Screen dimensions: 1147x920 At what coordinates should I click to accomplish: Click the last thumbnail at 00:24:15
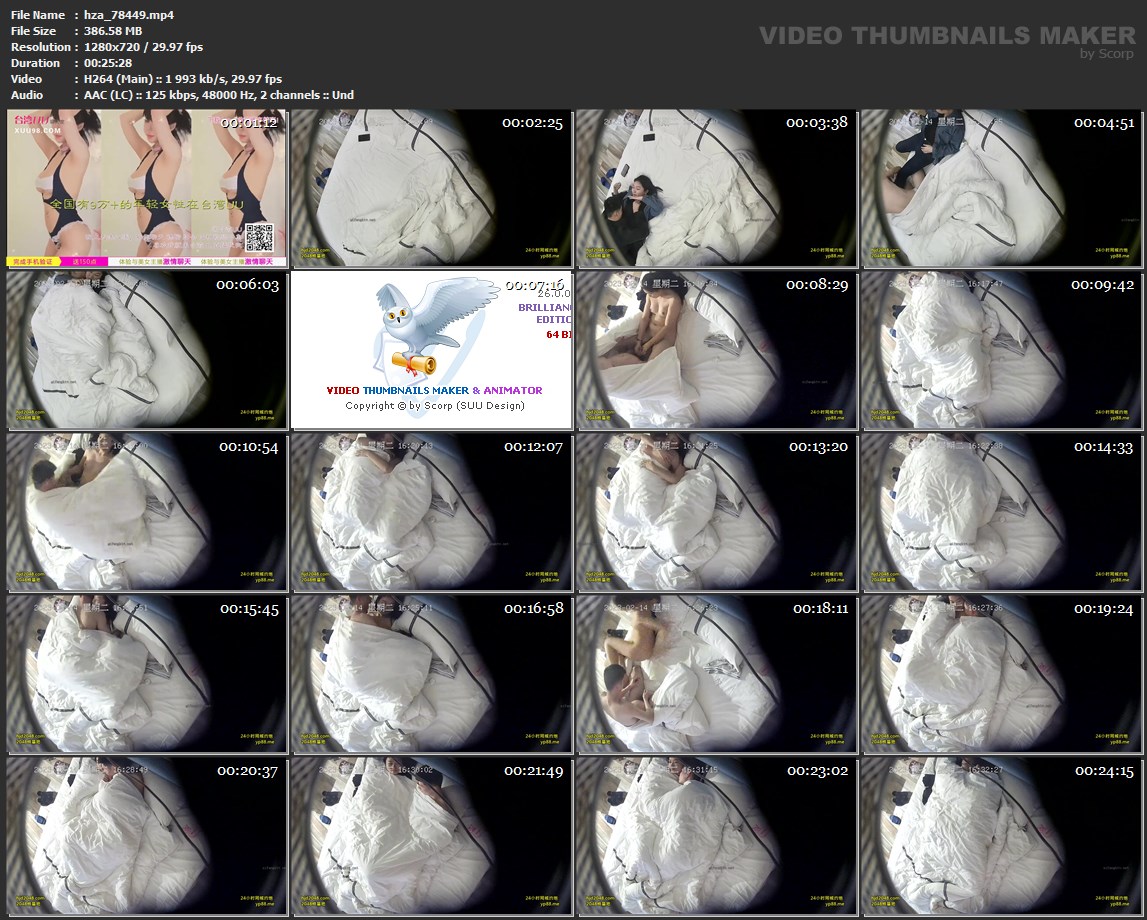[x=1001, y=835]
